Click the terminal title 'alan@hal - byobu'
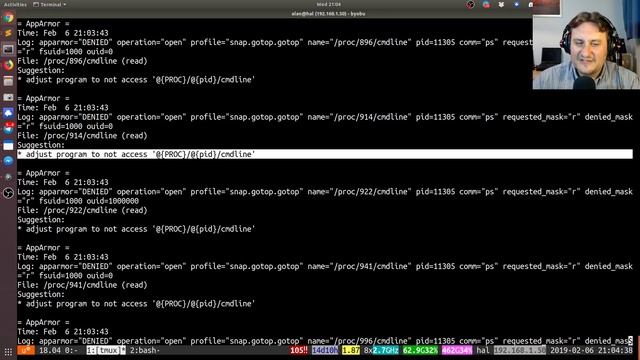The image size is (640, 360). [328, 13]
